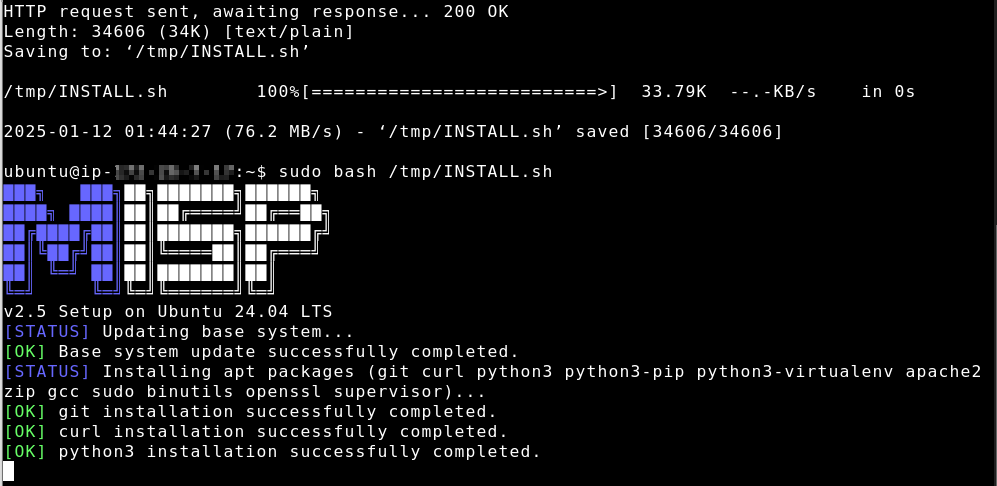Image resolution: width=997 pixels, height=486 pixels.
Task: Click the first blue [STATUS] tag
Action: [x=46, y=331]
